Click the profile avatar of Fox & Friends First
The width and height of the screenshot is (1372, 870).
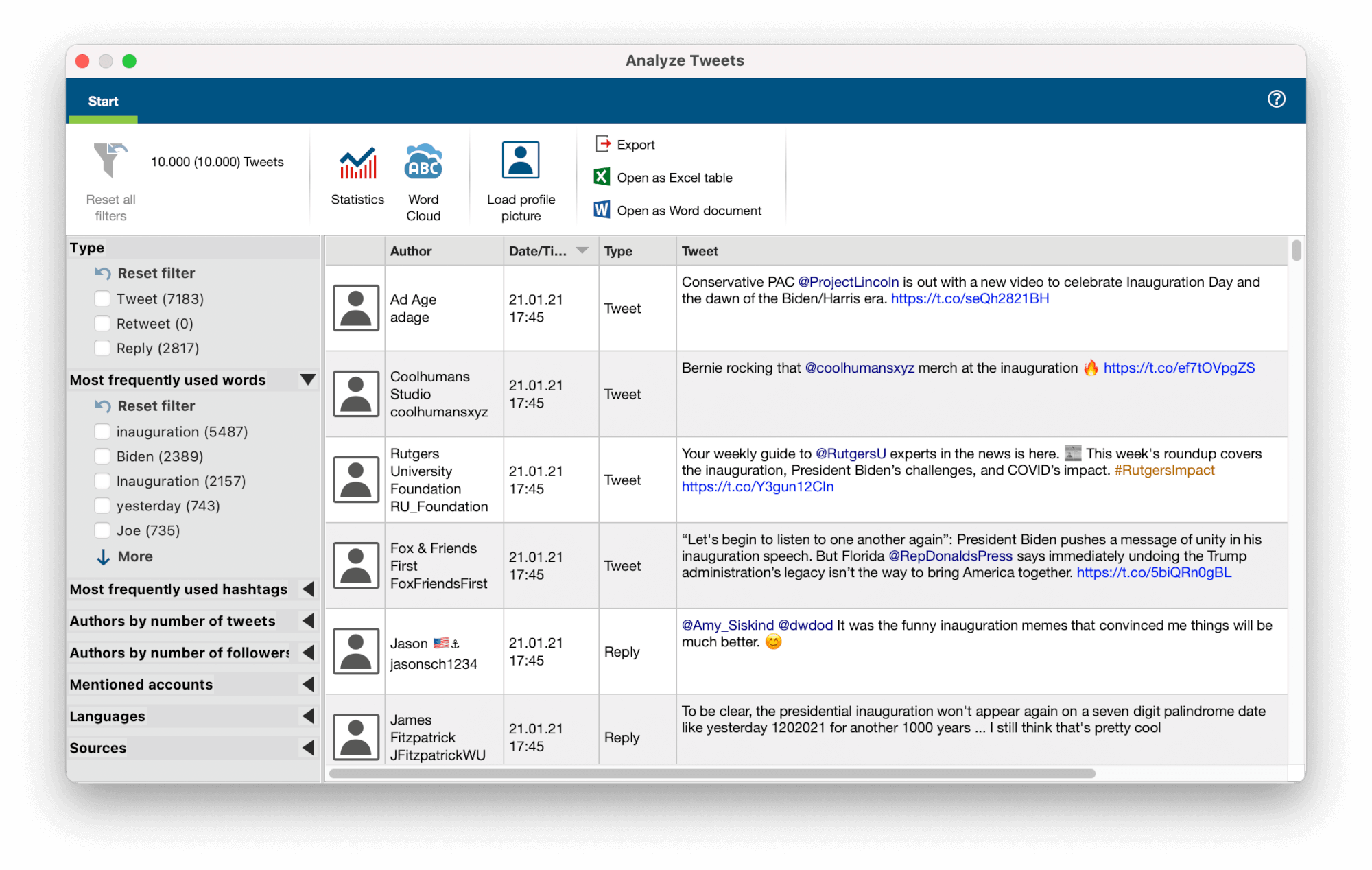point(355,565)
